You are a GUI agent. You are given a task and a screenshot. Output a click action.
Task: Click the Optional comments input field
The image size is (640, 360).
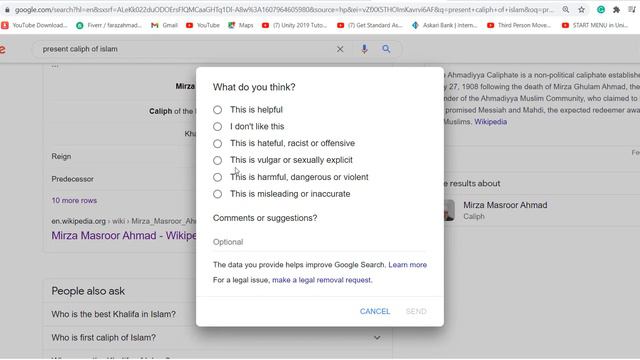tap(319, 242)
